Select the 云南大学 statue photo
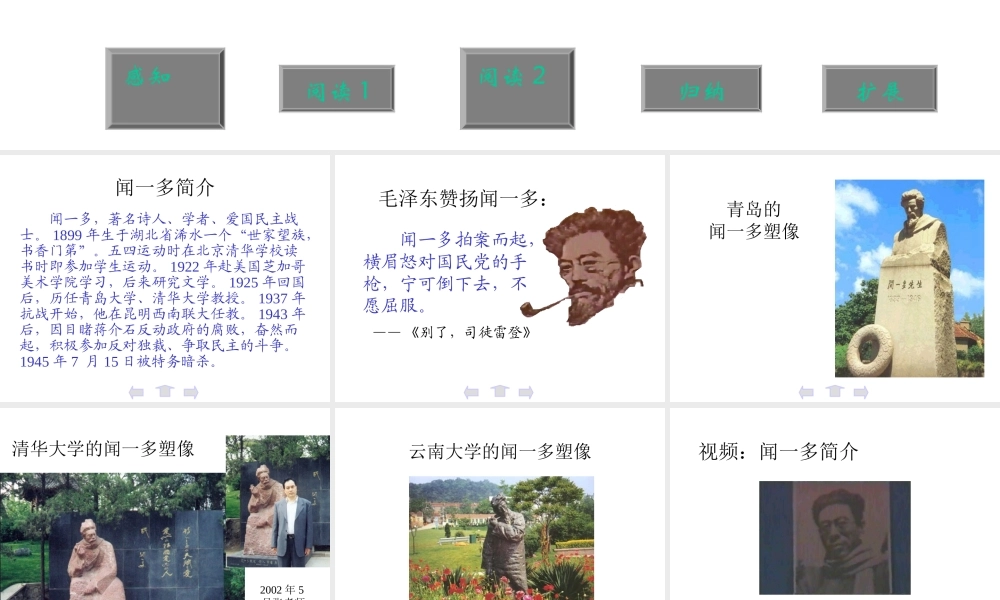This screenshot has height=600, width=1000. click(501, 538)
